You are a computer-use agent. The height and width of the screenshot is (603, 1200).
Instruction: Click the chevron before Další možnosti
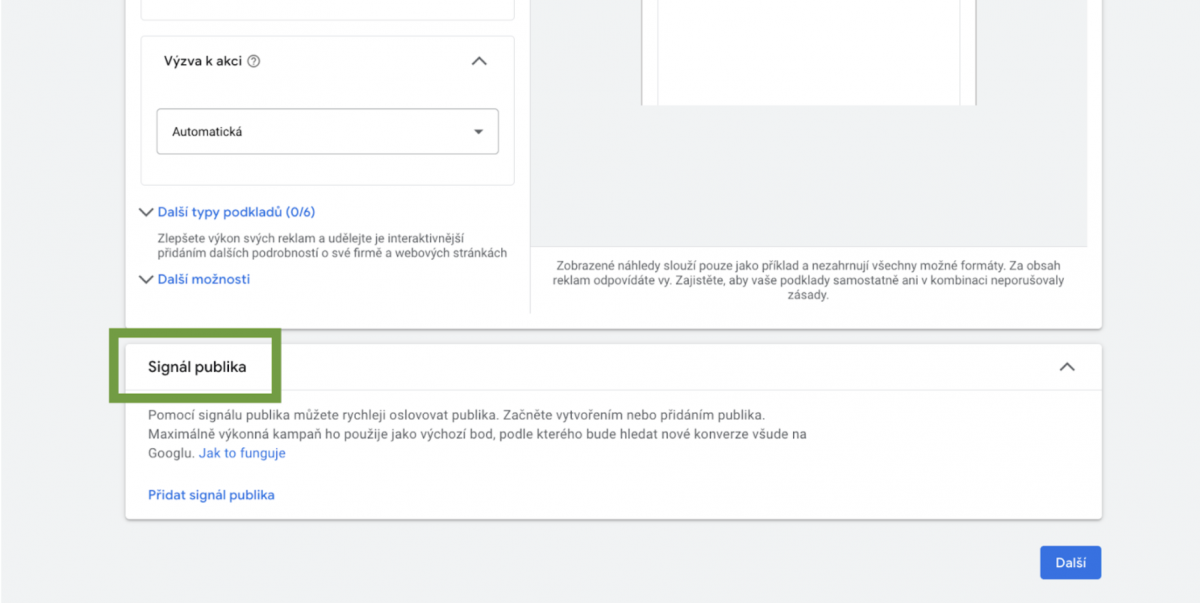pos(147,280)
